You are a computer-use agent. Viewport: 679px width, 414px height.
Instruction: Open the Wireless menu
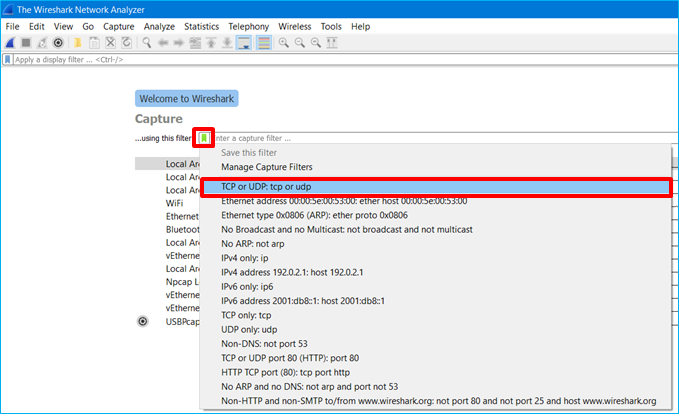point(294,26)
